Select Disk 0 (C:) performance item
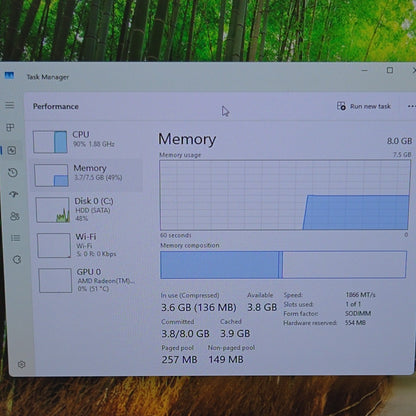The image size is (416, 416). pyautogui.click(x=88, y=210)
